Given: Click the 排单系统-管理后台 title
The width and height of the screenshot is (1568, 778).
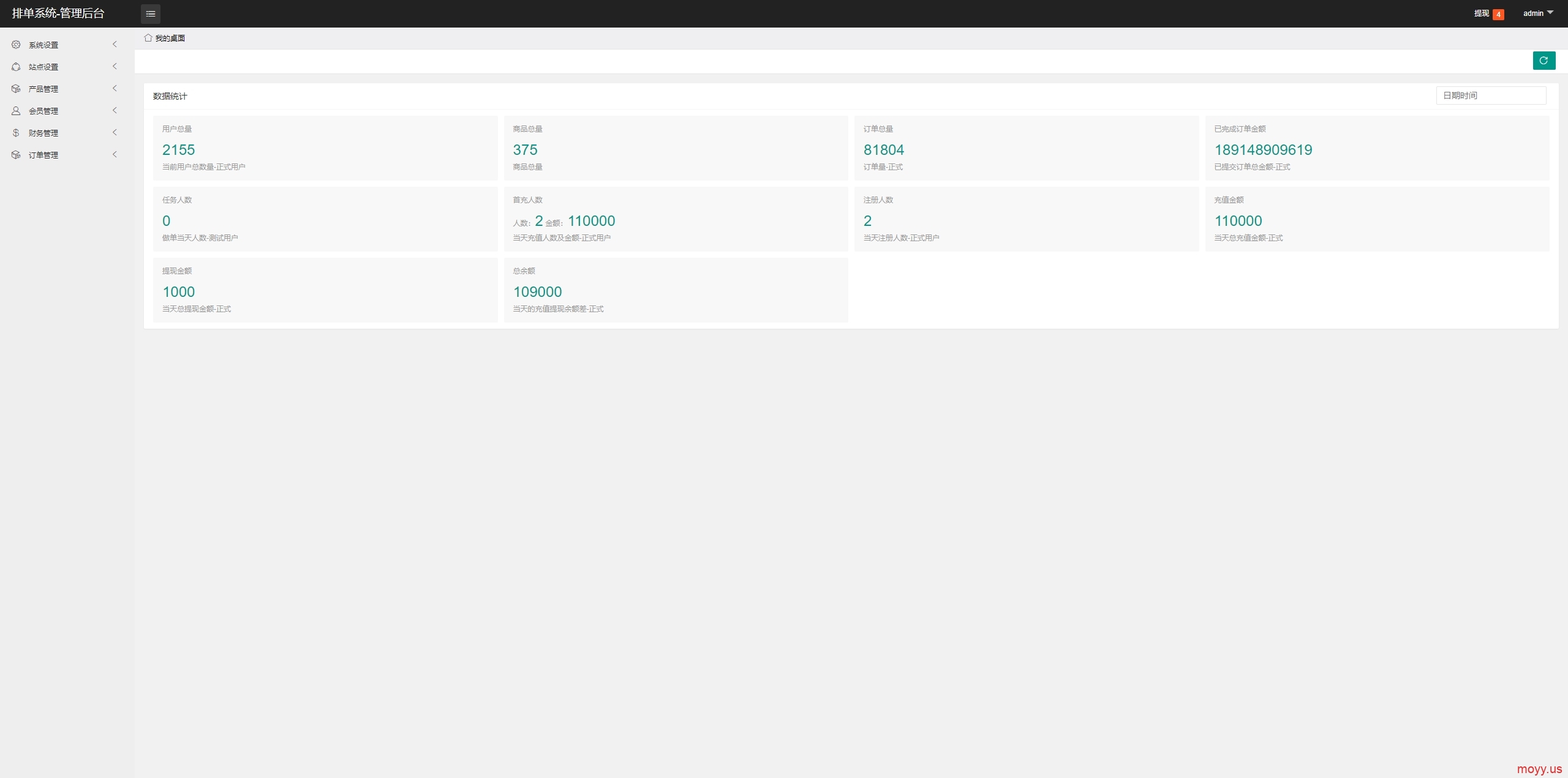Looking at the screenshot, I should point(58,13).
